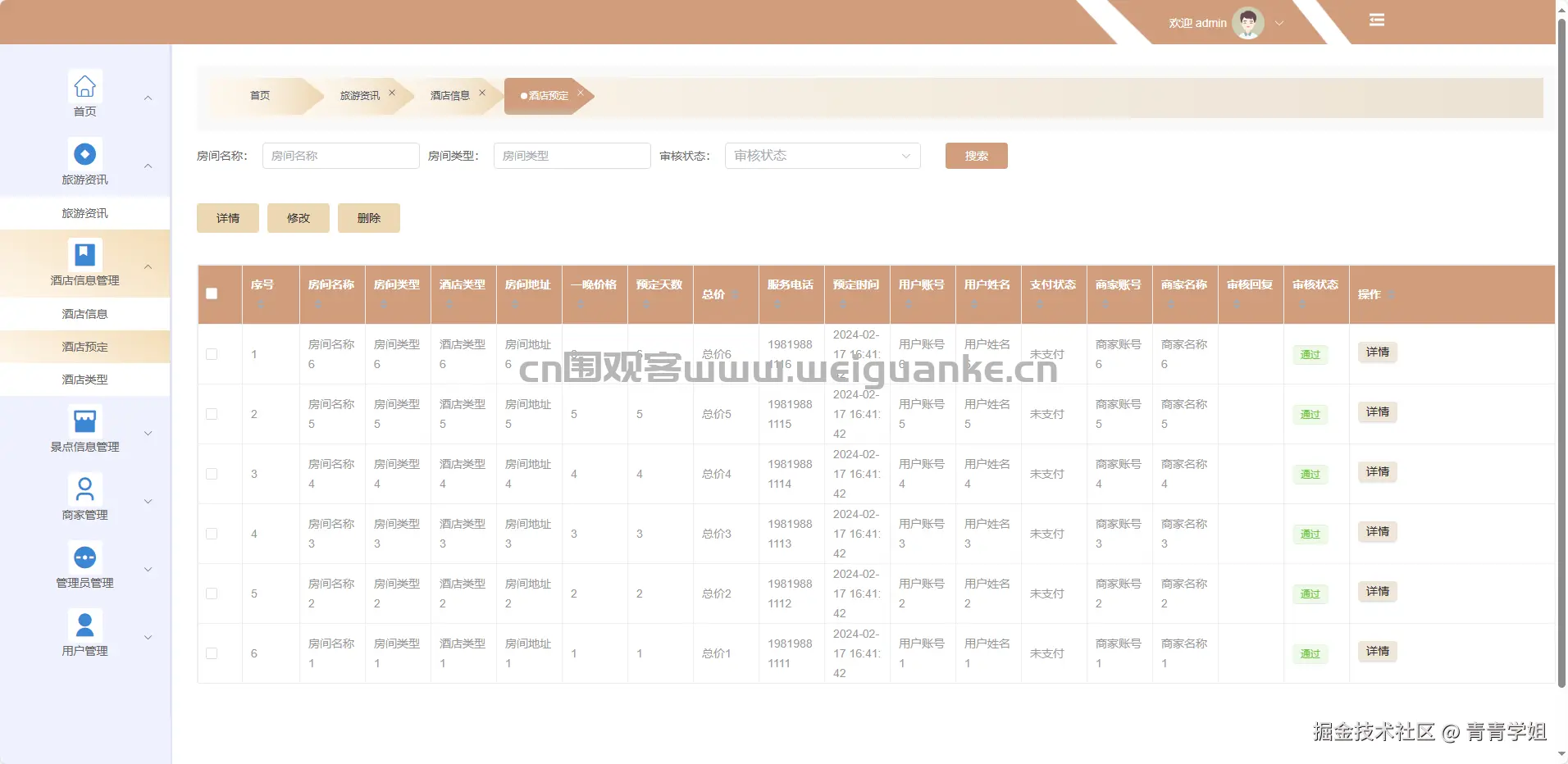This screenshot has width=1568, height=764.
Task: Expand the 管理员管理 chevron
Action: [148, 570]
